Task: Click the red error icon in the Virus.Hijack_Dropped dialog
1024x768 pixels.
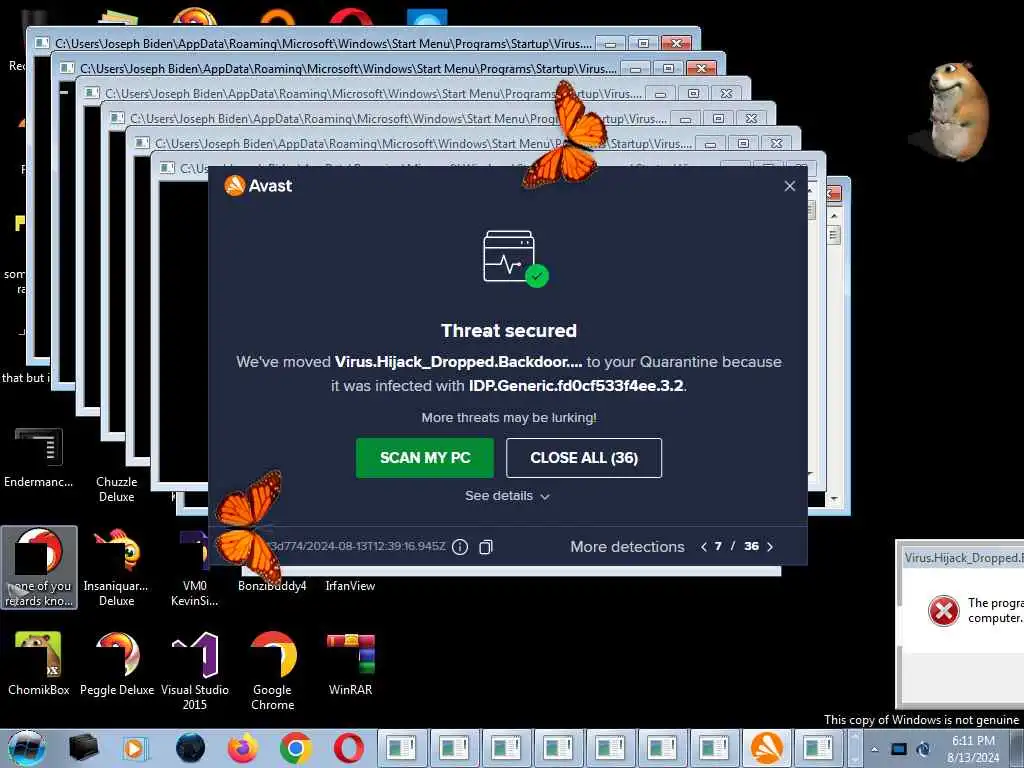Action: point(944,612)
